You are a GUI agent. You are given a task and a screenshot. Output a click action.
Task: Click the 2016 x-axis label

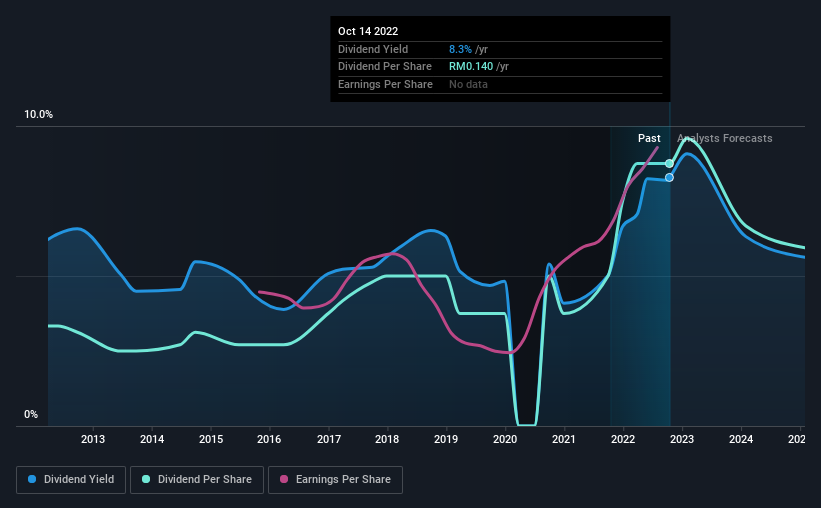[269, 439]
